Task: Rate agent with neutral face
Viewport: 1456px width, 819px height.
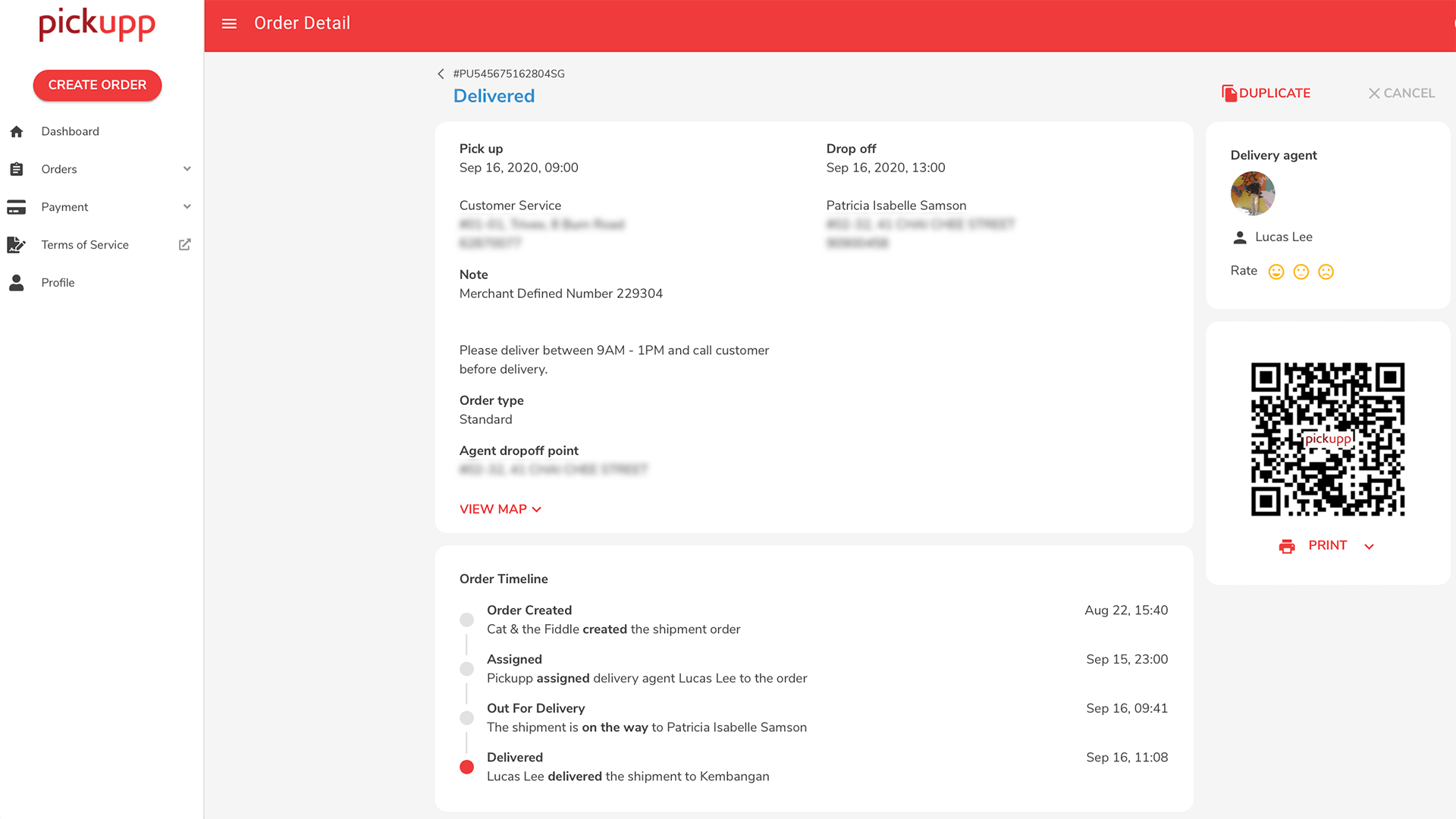Action: point(1301,271)
